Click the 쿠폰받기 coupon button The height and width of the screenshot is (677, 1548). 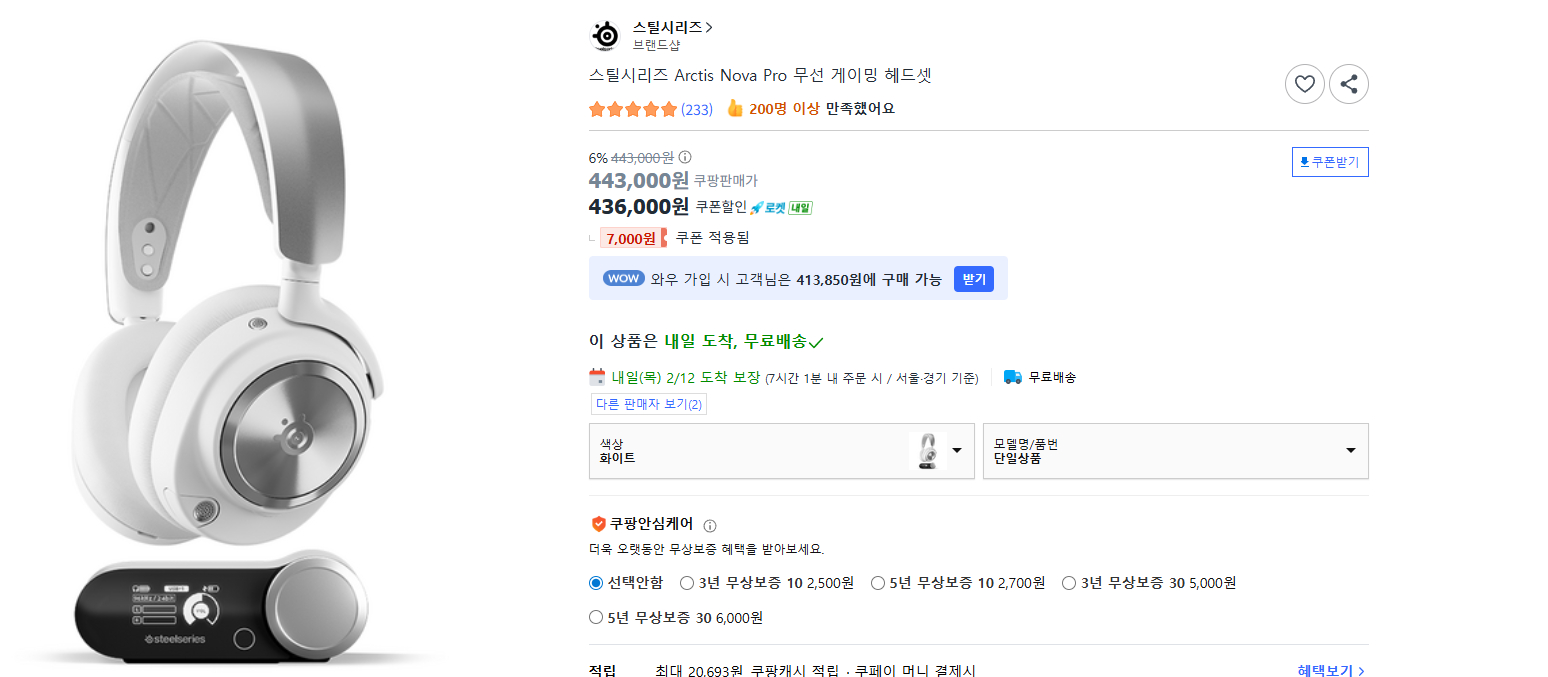click(x=1330, y=161)
